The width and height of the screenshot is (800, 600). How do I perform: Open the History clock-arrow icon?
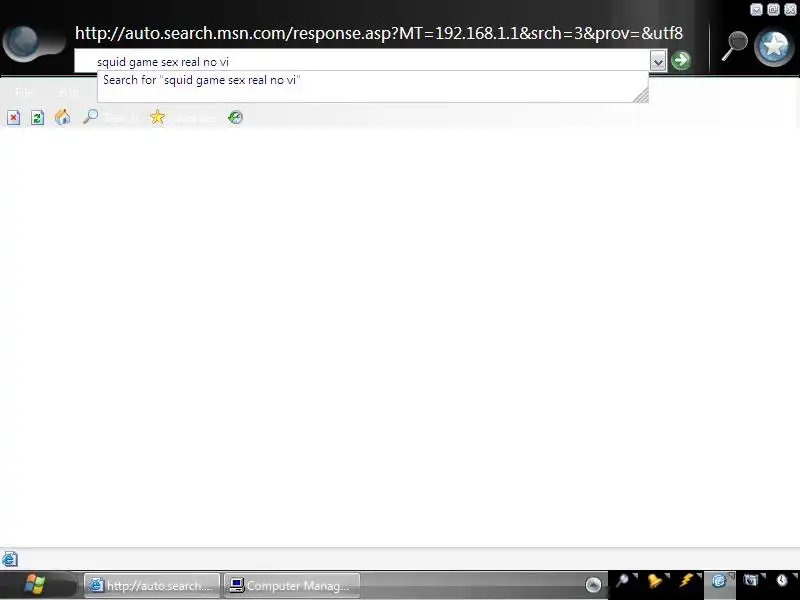[x=235, y=117]
